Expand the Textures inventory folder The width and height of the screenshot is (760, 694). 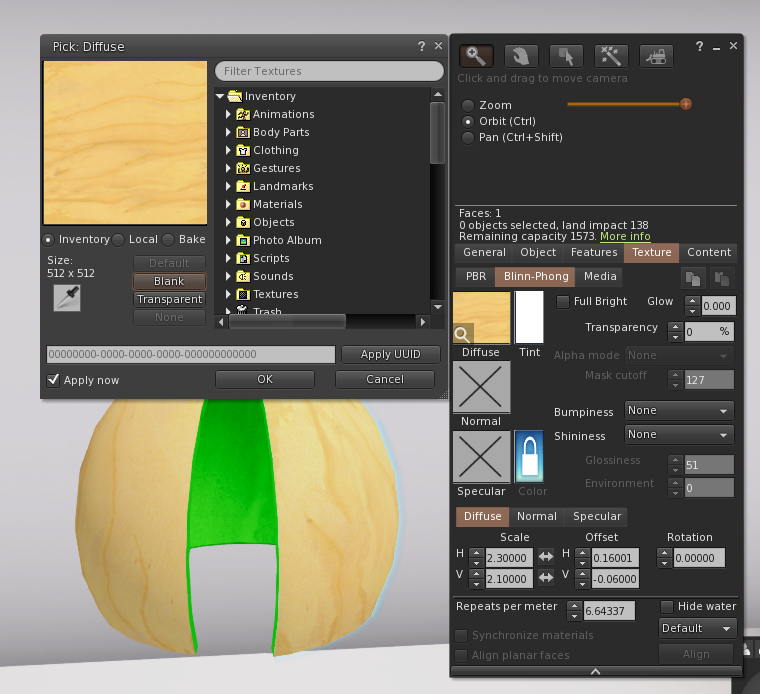(x=228, y=294)
